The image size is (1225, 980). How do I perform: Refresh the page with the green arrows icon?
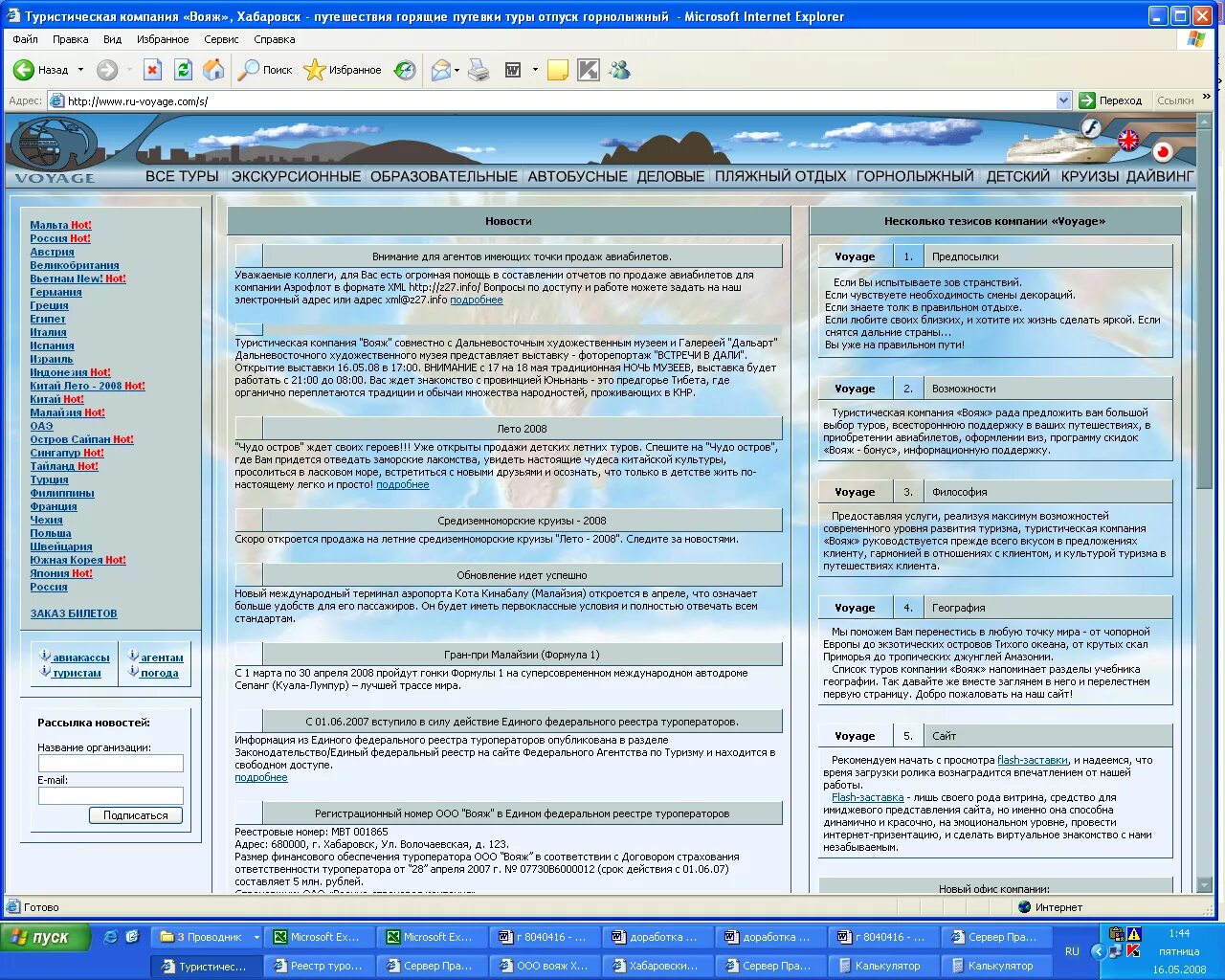(x=183, y=70)
